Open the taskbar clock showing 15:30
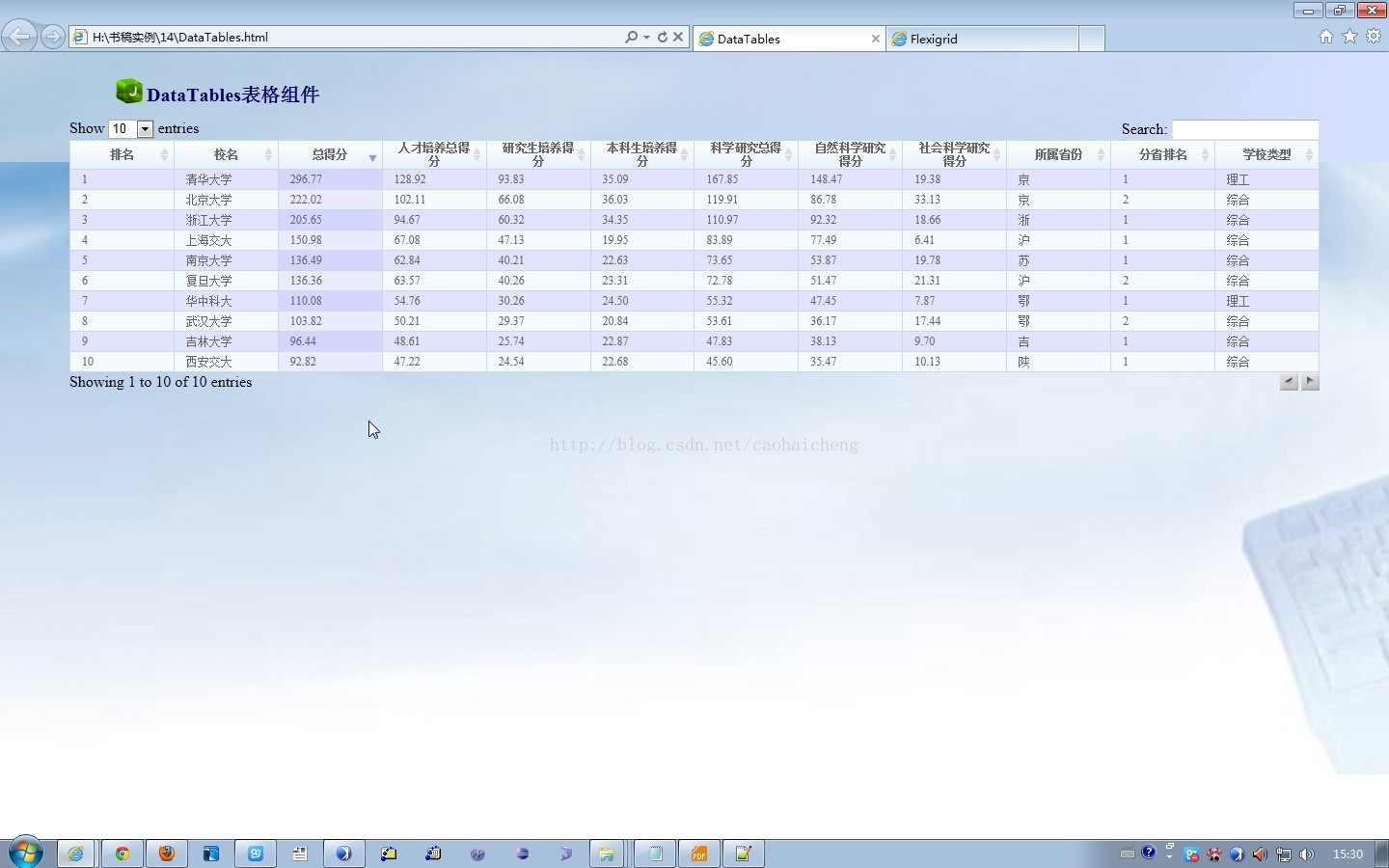The height and width of the screenshot is (868, 1389). coord(1348,854)
